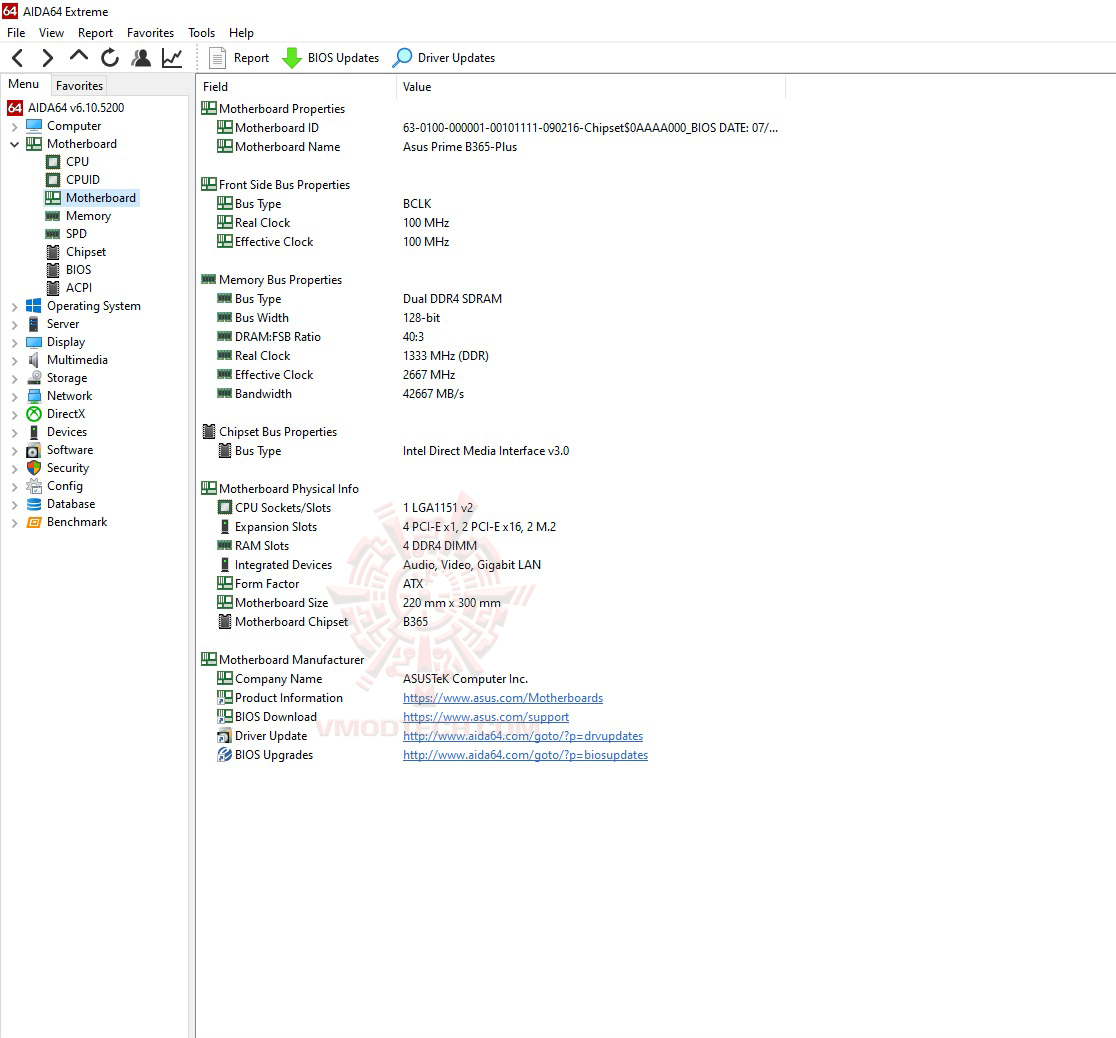Expand the Display node
The width and height of the screenshot is (1116, 1038).
click(x=14, y=342)
